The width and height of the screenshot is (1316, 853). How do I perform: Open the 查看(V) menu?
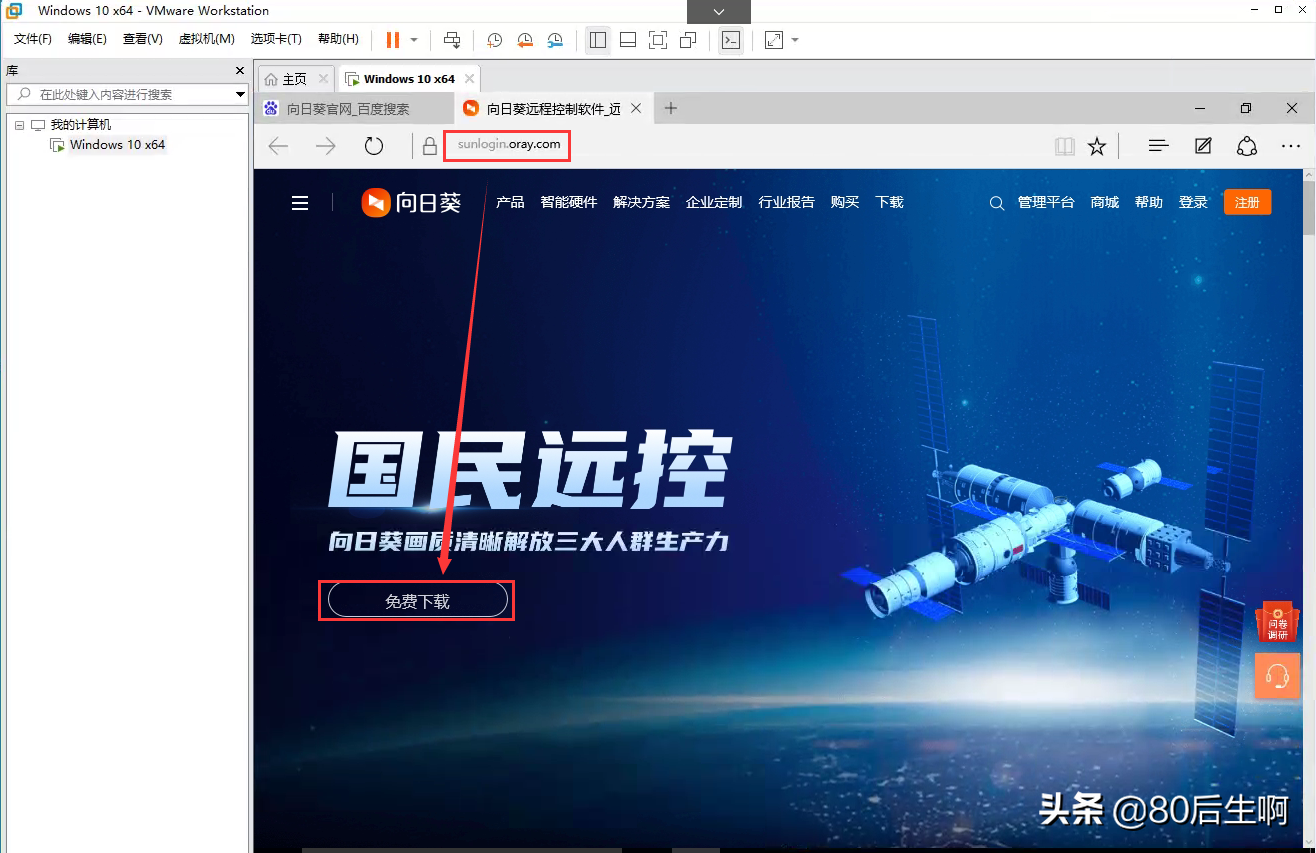(x=142, y=39)
